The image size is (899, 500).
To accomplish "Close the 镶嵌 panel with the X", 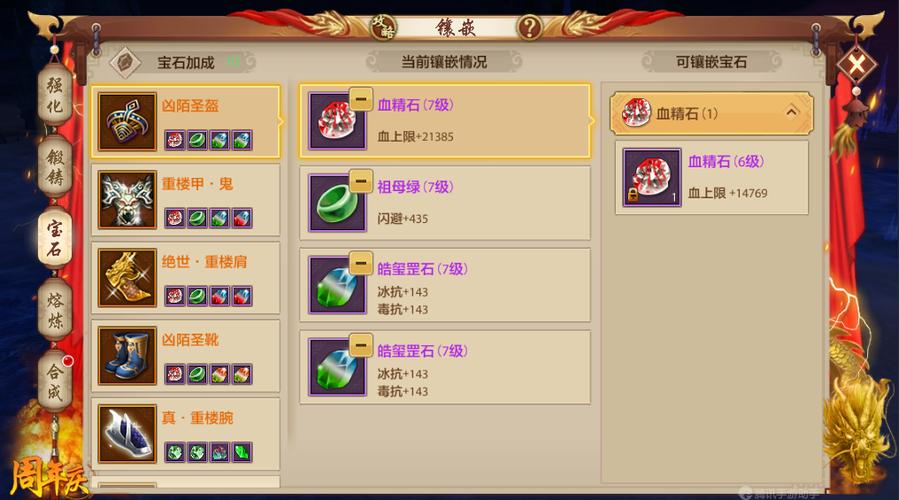I will [x=856, y=64].
